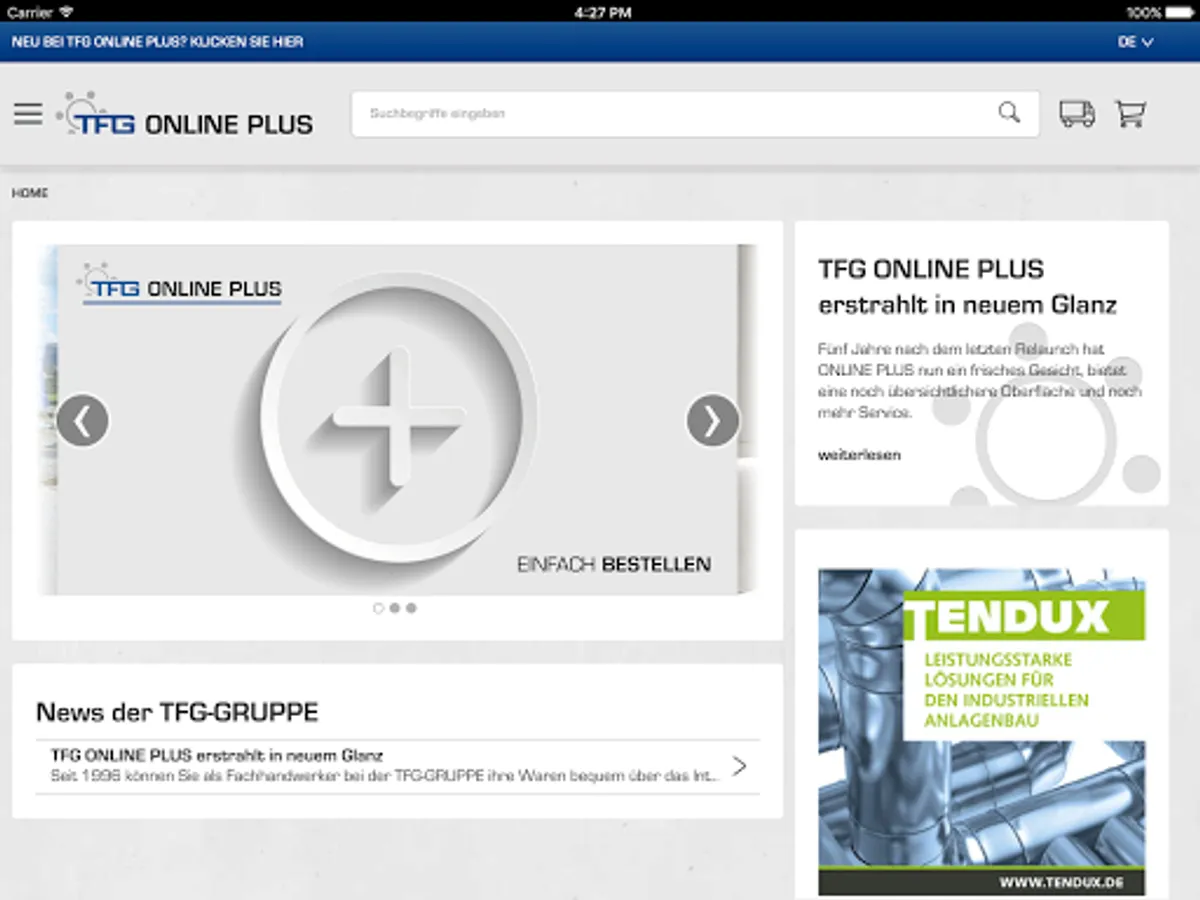Viewport: 1200px width, 900px height.
Task: Tap the battery indicator in the status bar
Action: point(1178,12)
